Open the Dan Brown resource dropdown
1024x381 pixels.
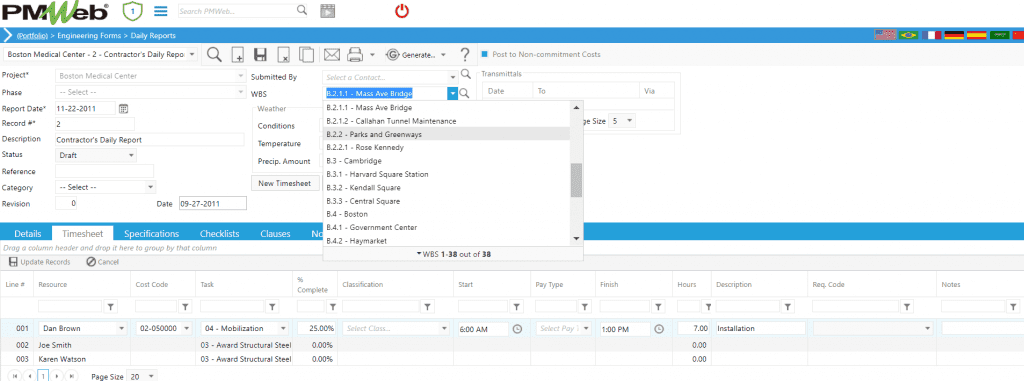[121, 329]
